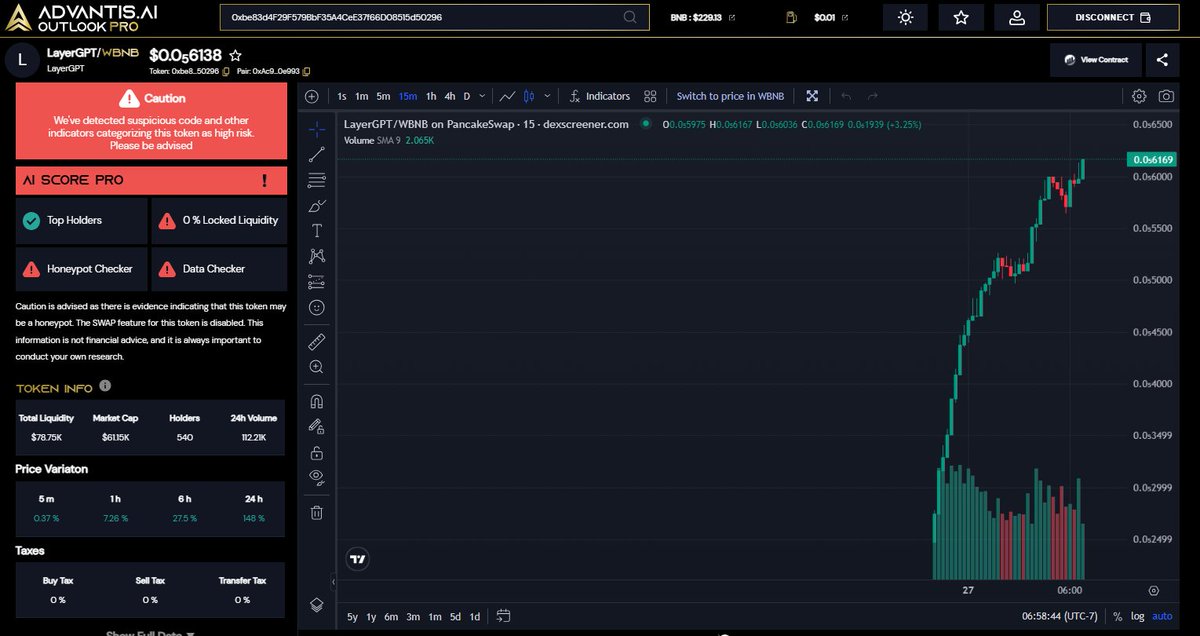The width and height of the screenshot is (1200, 636).
Task: Copy the pair address 0xAc9...0e993
Action: 306,71
